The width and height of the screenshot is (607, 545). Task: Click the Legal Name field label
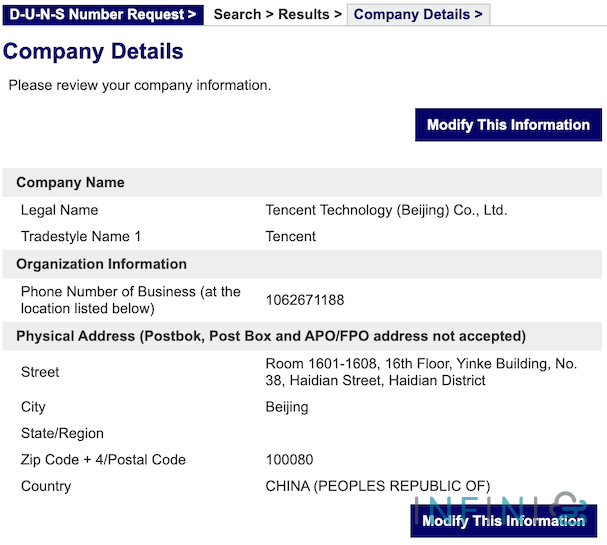click(59, 210)
